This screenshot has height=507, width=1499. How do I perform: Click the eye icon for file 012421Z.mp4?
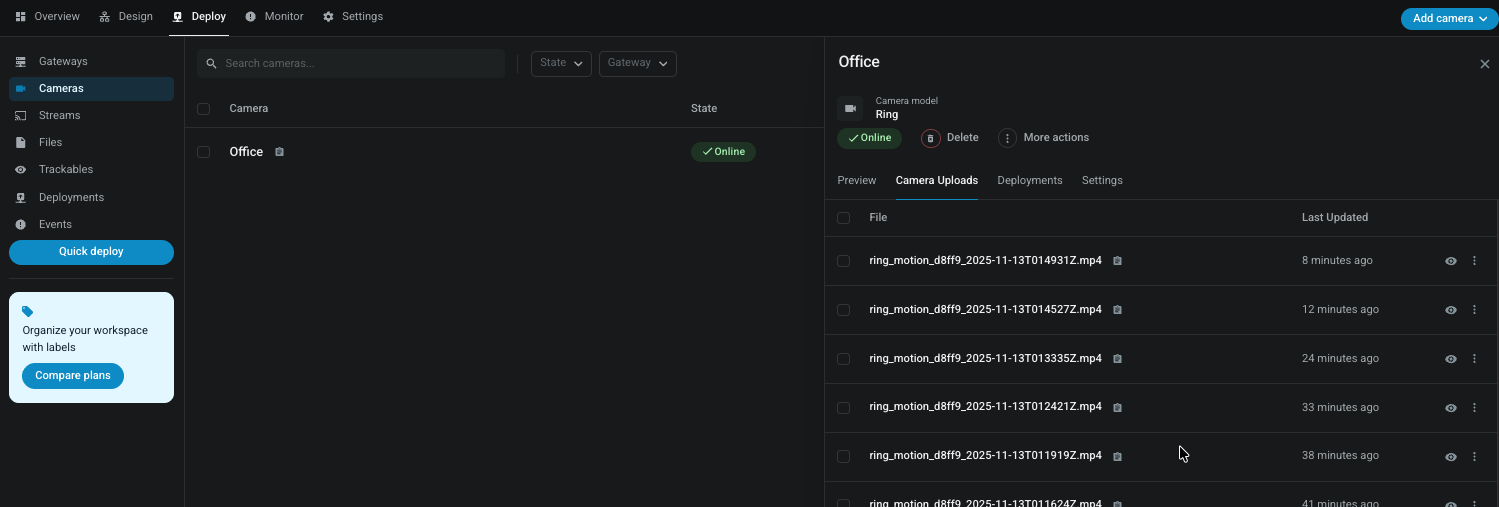(x=1451, y=408)
